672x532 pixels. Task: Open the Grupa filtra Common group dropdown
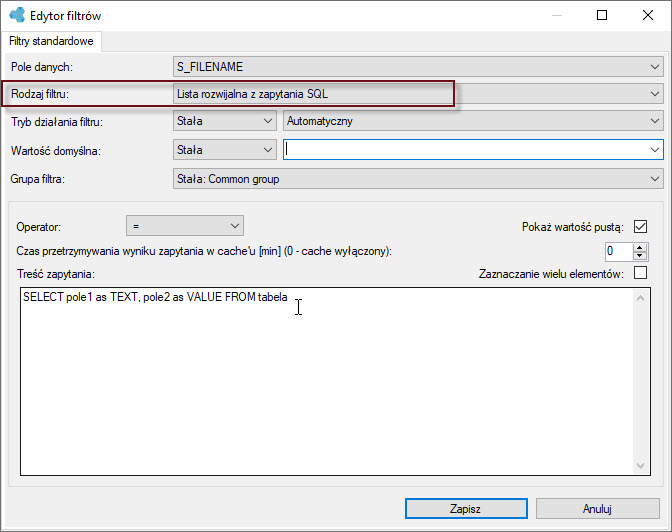click(418, 179)
